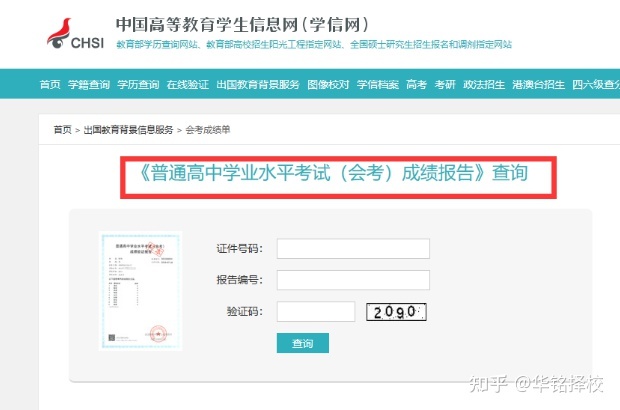
Task: Open 首页 in the teal navigation bar
Action: [x=50, y=85]
